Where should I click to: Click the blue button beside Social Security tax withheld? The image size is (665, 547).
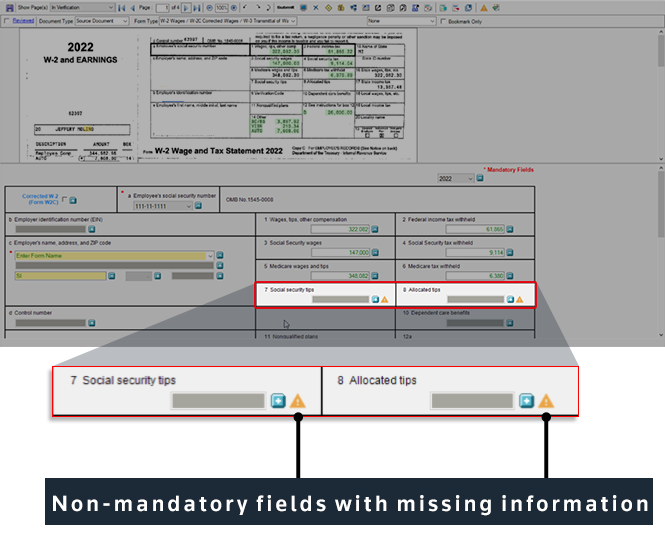[510, 253]
